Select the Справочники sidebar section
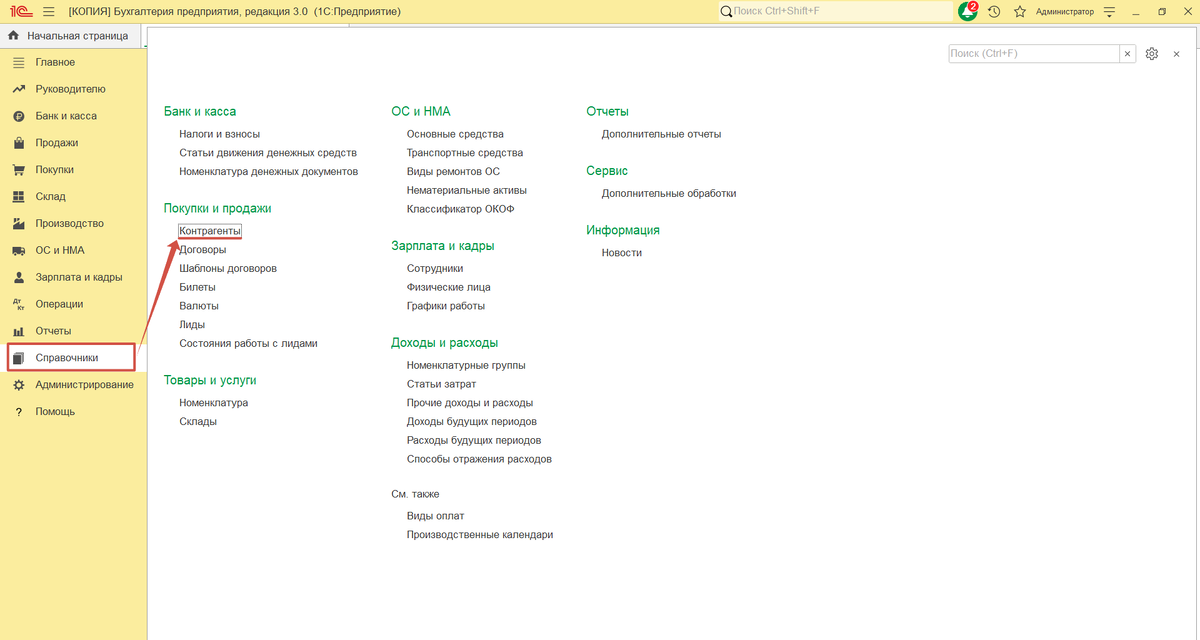The image size is (1200, 640). tap(70, 358)
